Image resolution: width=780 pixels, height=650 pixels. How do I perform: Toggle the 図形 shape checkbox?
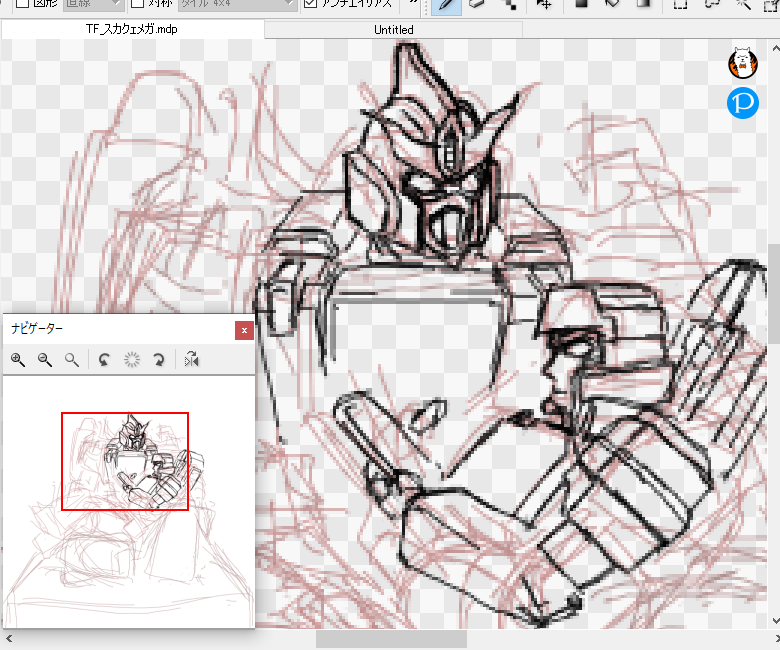click(22, 3)
